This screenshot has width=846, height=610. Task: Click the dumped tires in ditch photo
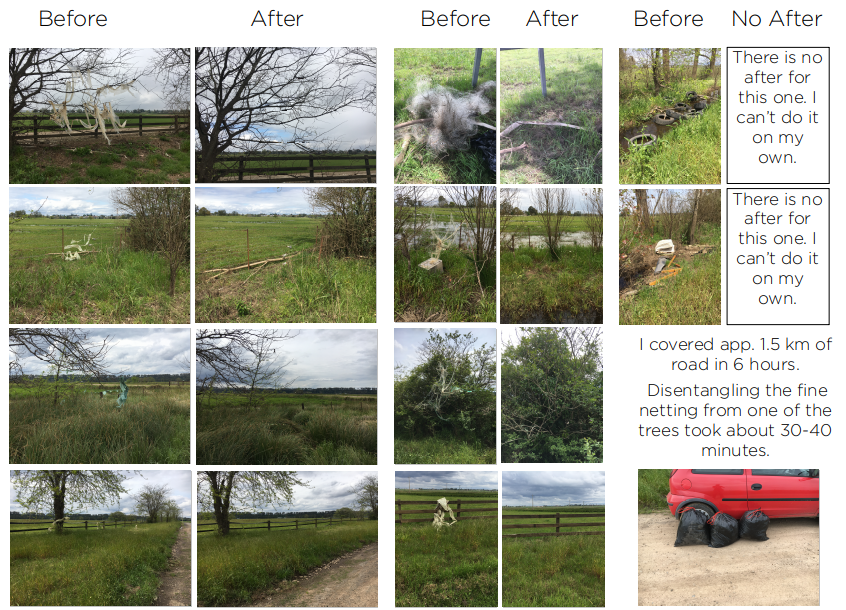point(670,116)
